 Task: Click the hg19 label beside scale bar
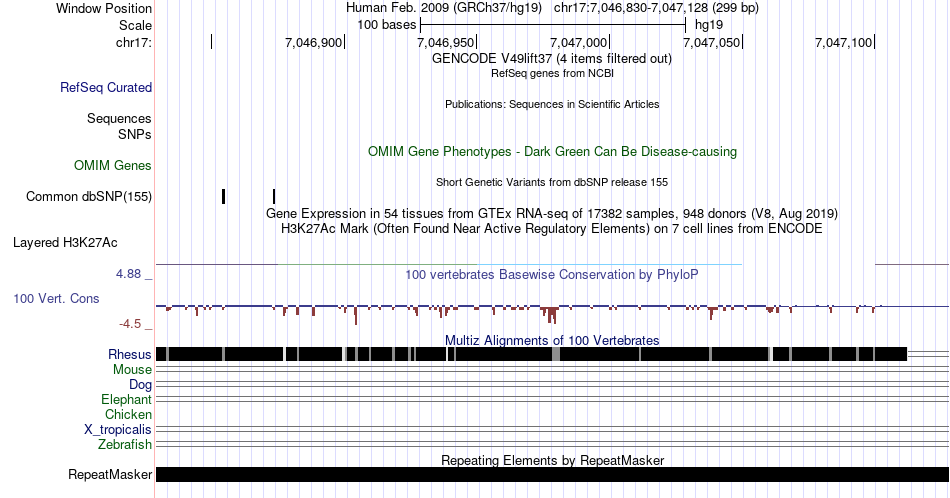click(709, 25)
